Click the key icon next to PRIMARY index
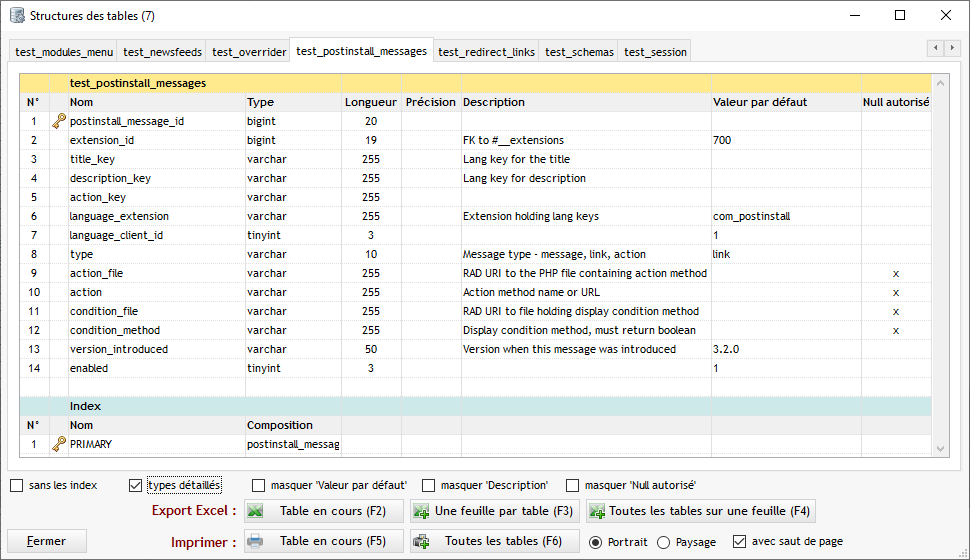 pos(59,444)
